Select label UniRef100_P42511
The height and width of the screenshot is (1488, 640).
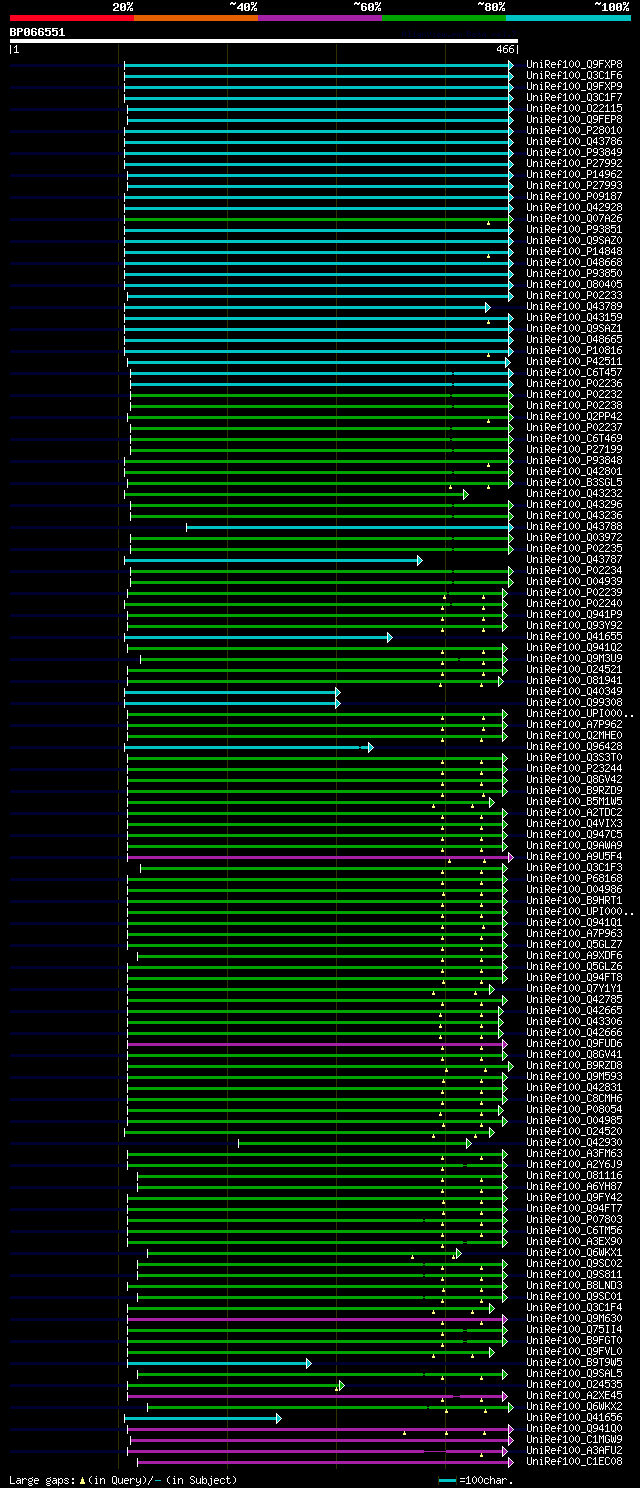click(574, 361)
